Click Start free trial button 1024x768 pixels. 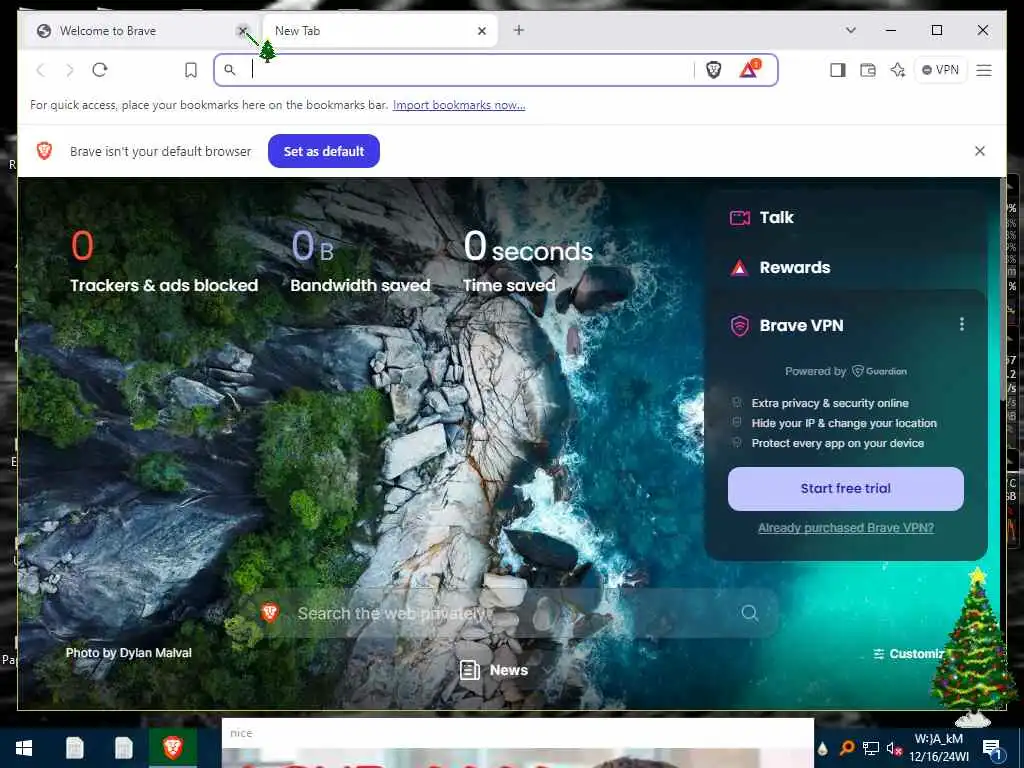tap(846, 488)
